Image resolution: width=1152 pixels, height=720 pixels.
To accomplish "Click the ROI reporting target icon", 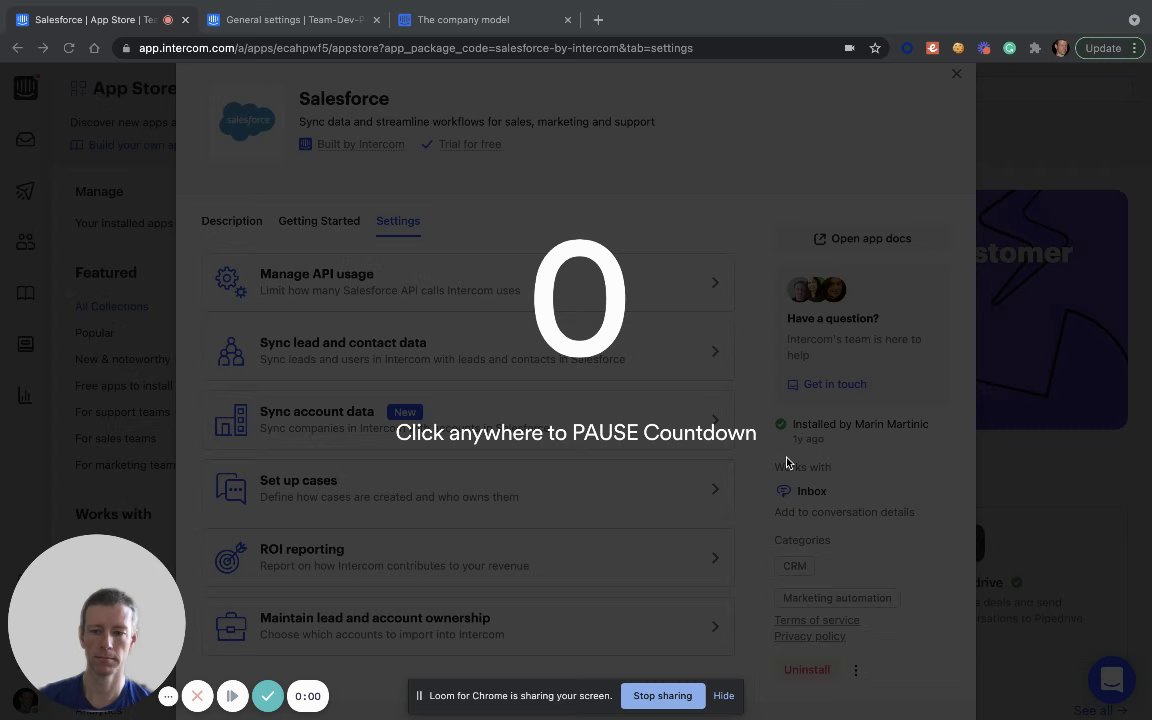I will click(x=231, y=558).
